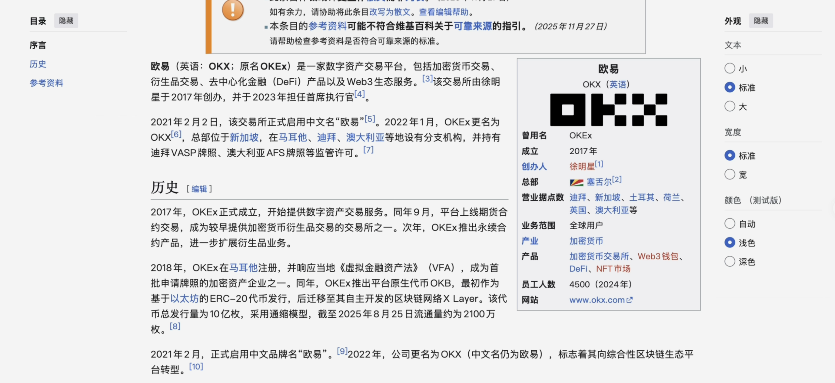Open footnote [7] after 监管许可
This screenshot has width=835, height=383.
(x=369, y=150)
